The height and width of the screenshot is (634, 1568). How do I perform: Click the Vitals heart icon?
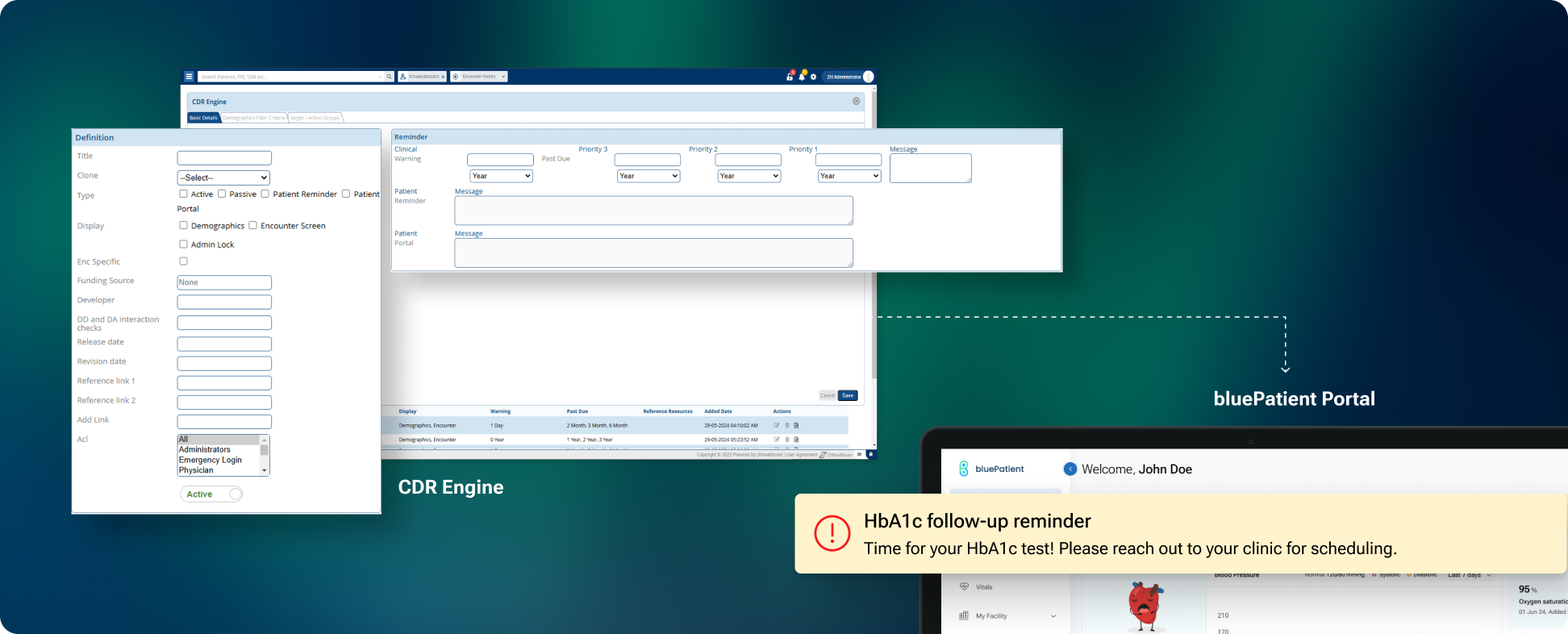964,586
